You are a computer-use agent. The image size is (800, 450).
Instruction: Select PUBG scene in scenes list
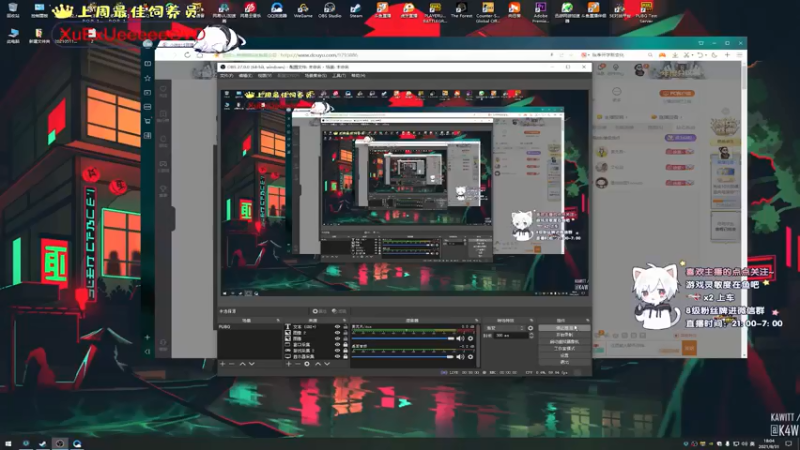249,327
